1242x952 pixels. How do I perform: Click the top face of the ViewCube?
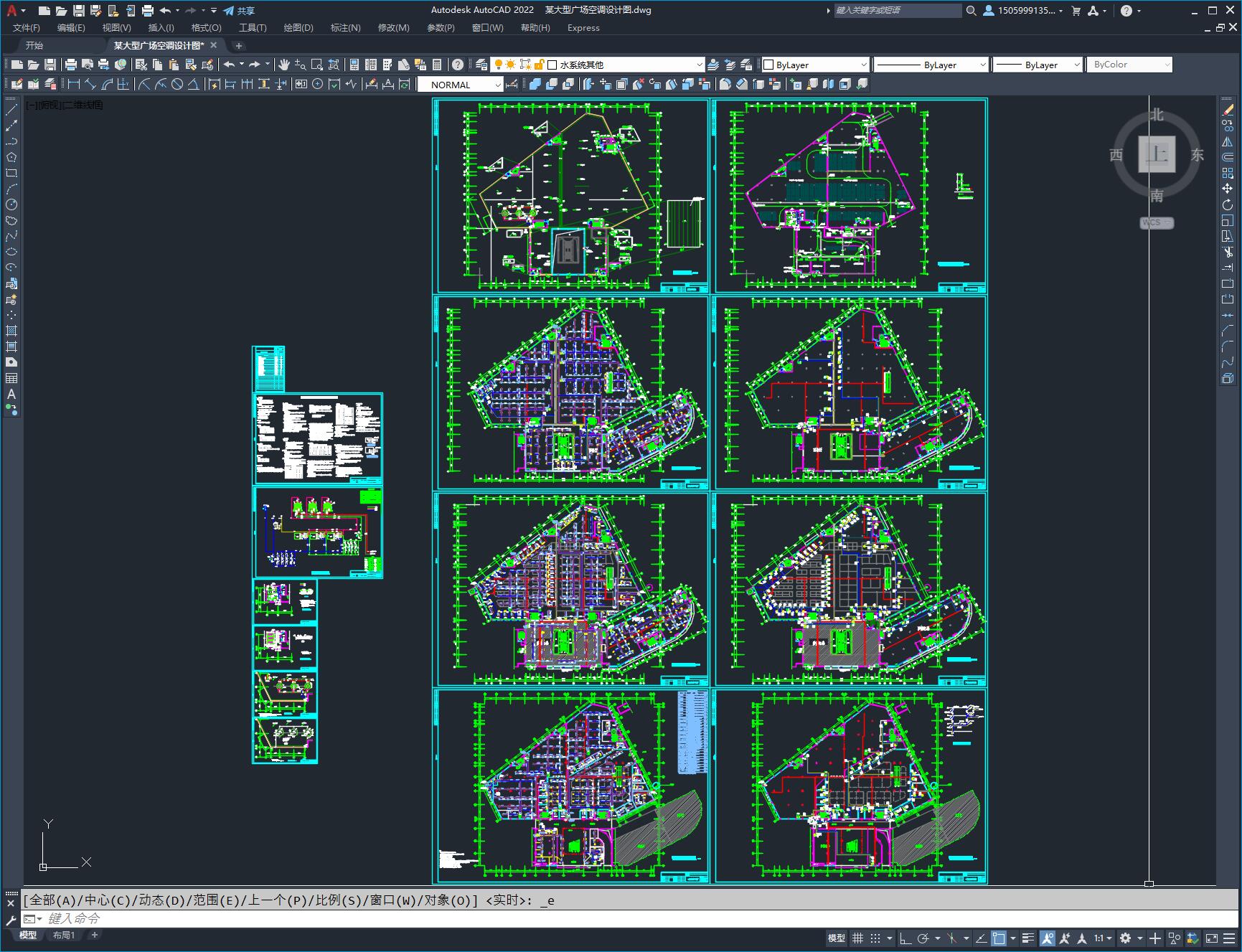[x=1157, y=154]
